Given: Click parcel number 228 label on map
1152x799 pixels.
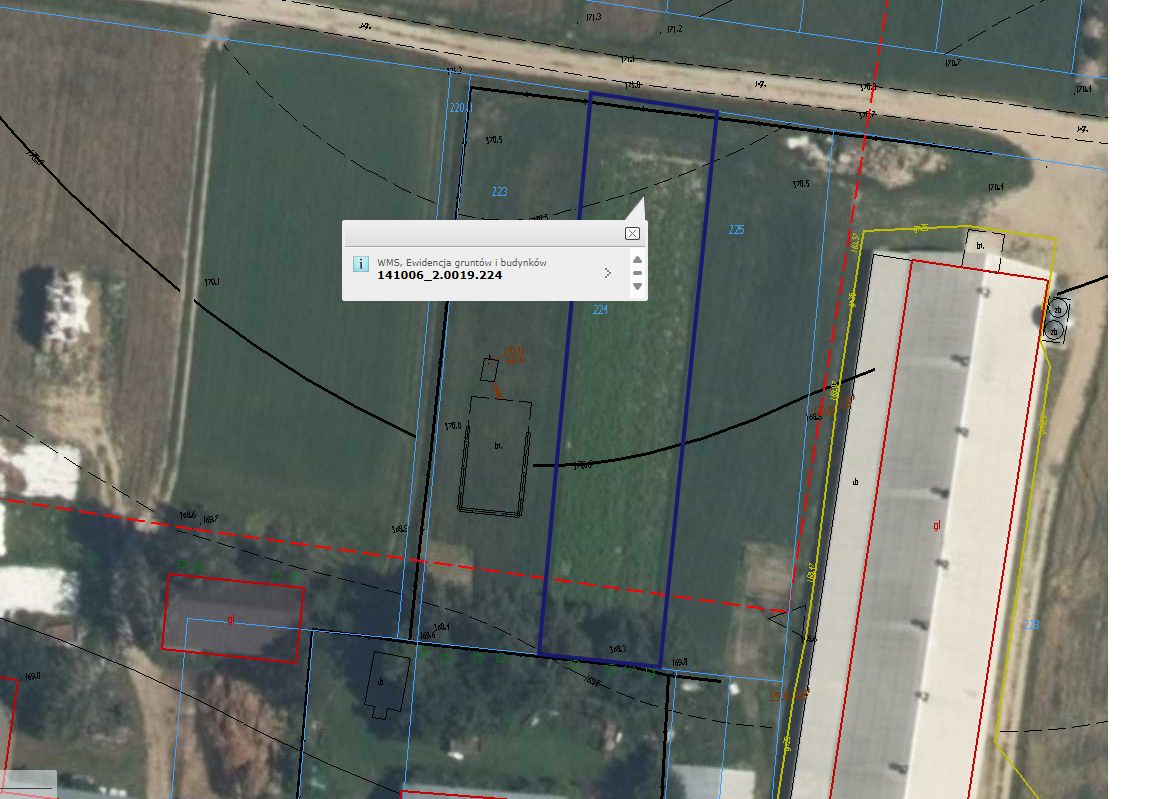Looking at the screenshot, I should [x=1032, y=625].
